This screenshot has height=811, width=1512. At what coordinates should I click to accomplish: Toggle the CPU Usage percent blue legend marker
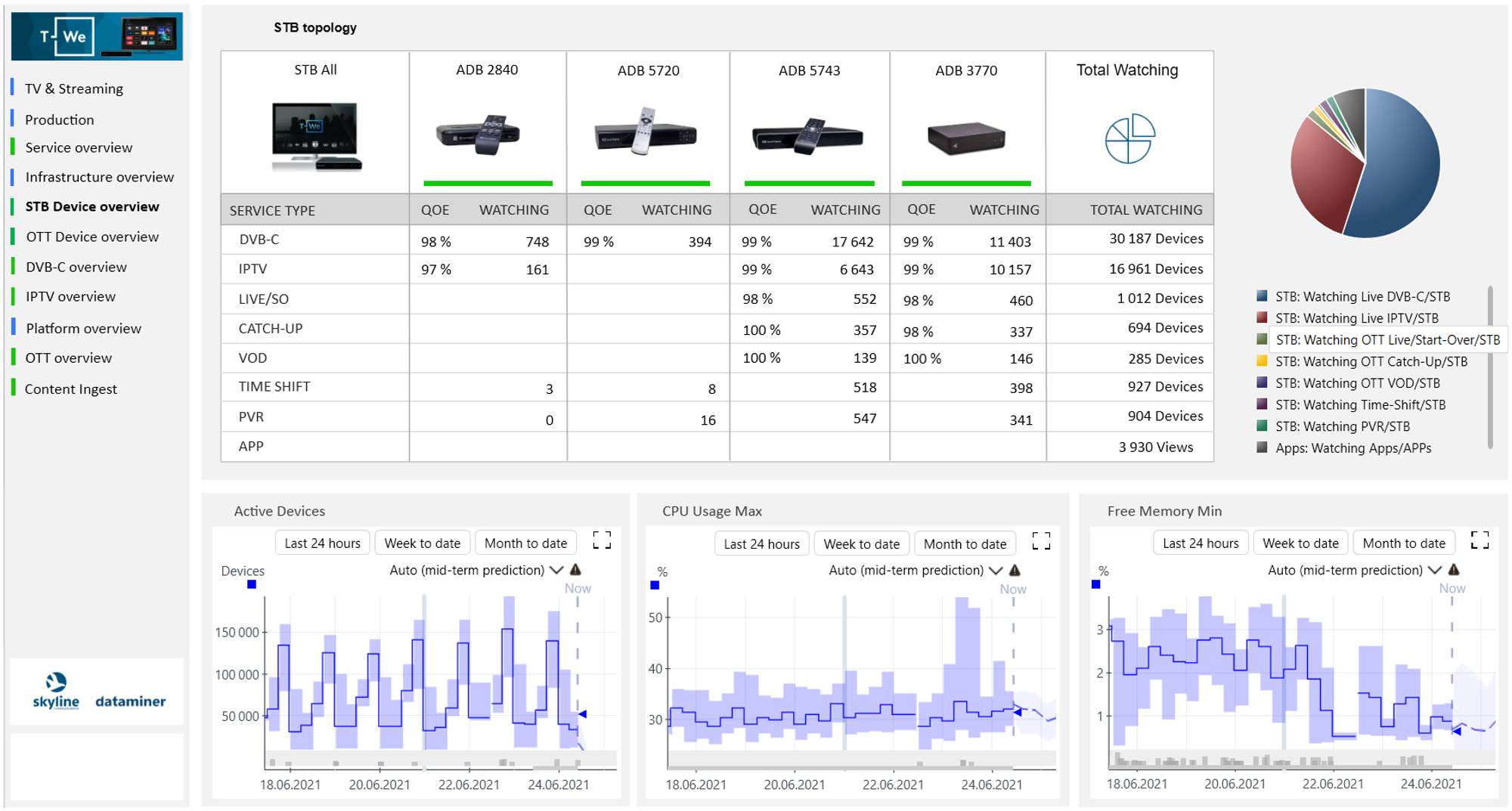(655, 585)
